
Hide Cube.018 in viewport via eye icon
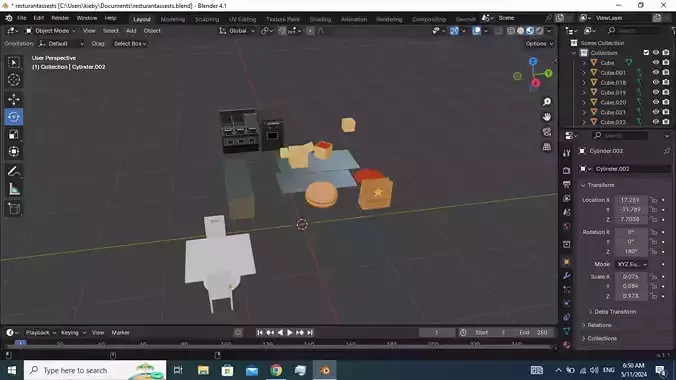pyautogui.click(x=656, y=82)
